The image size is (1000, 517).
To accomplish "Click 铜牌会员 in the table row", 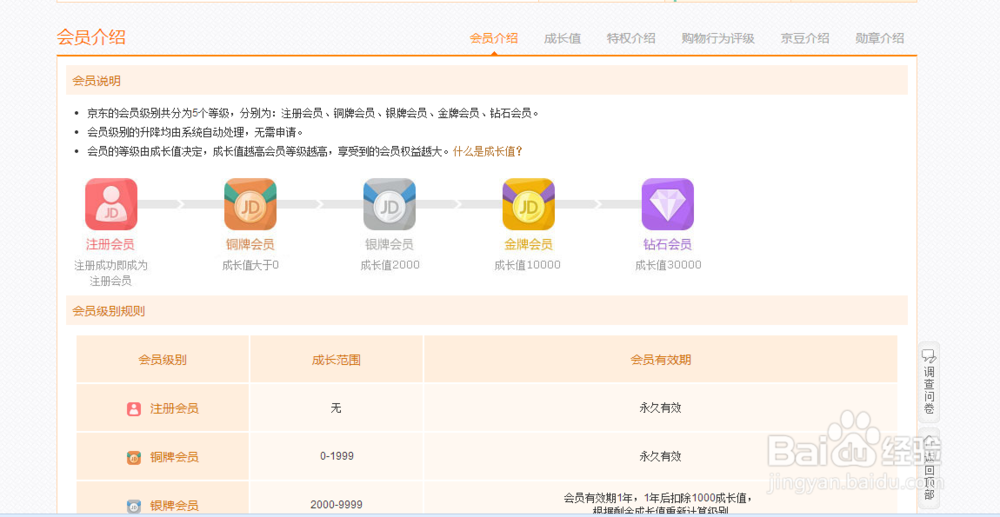I will 174,457.
